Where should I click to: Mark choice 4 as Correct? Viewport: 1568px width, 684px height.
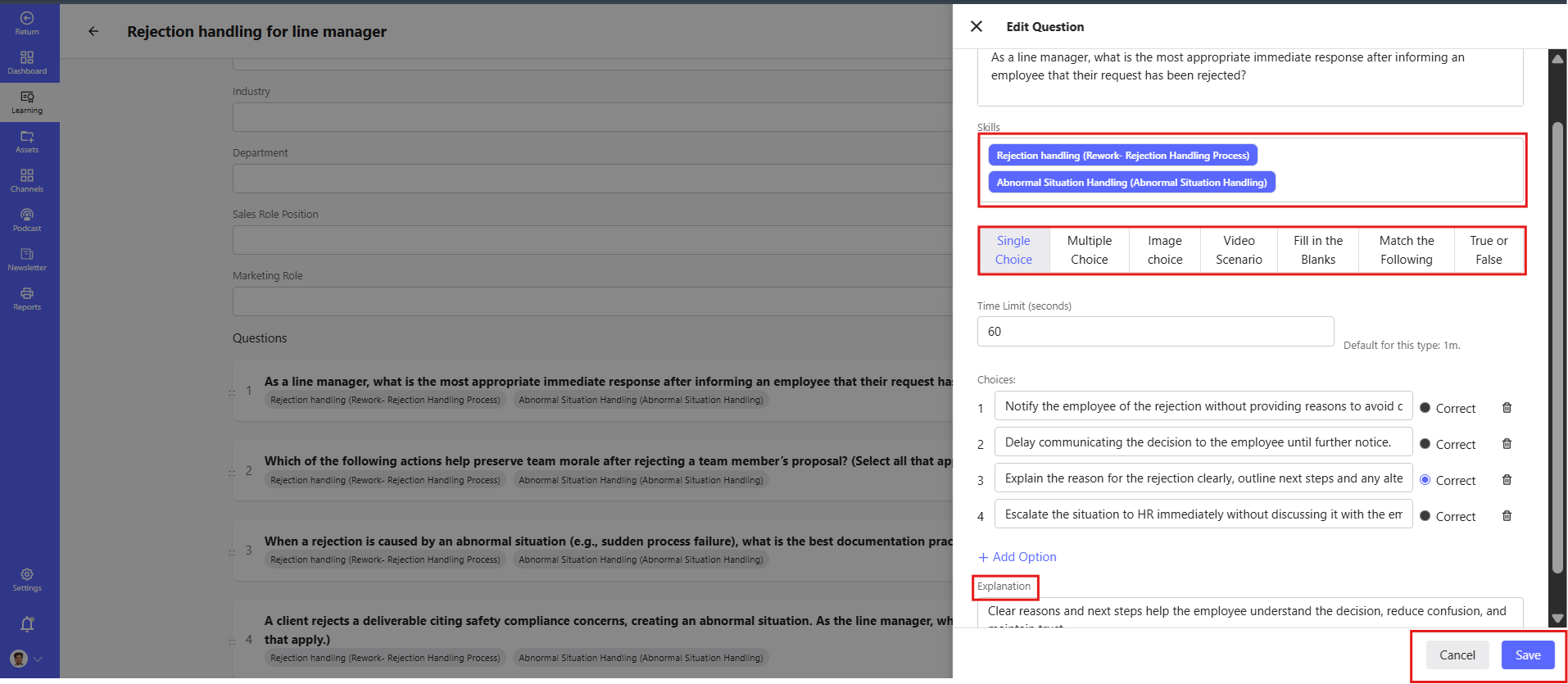1425,516
